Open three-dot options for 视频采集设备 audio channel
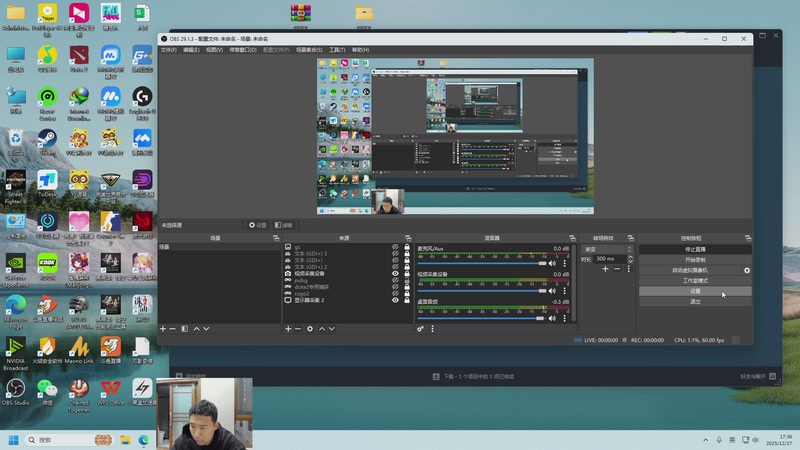 pos(564,291)
